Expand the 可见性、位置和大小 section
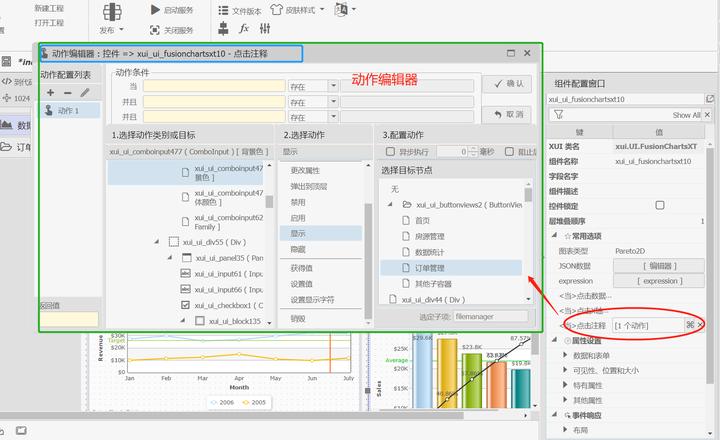 click(x=565, y=370)
